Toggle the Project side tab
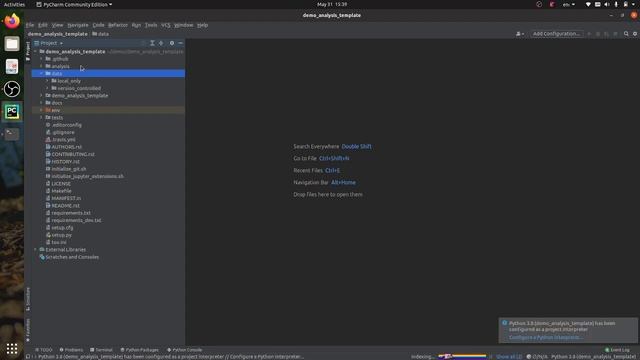Screen dimensions: 640x360 [x=28, y=51]
